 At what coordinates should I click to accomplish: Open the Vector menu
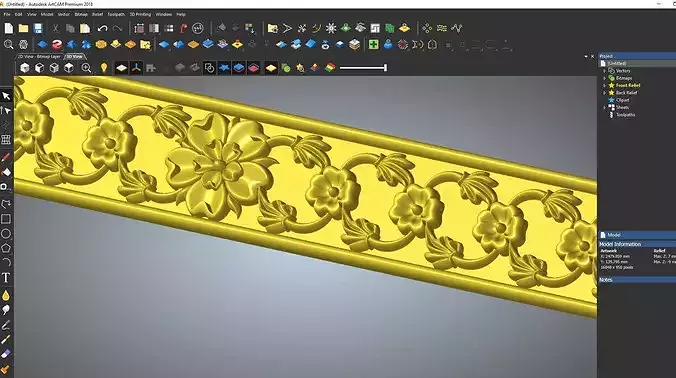(63, 14)
